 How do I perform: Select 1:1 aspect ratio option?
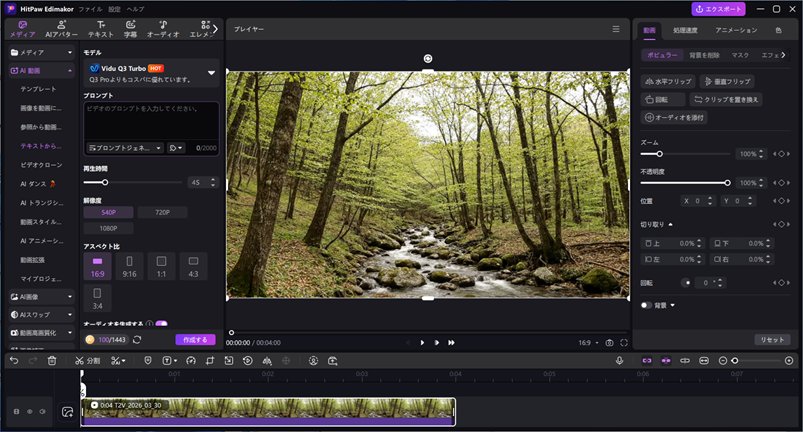tap(161, 266)
